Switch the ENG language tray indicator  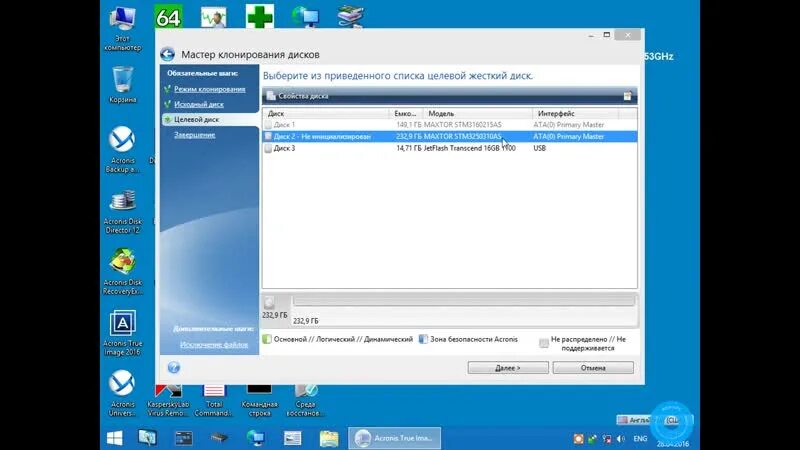click(x=640, y=439)
